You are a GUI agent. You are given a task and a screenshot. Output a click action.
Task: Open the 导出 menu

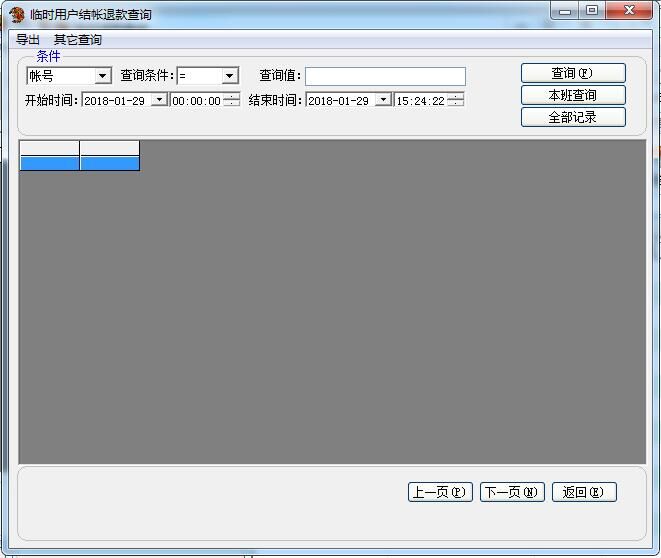tap(28, 40)
